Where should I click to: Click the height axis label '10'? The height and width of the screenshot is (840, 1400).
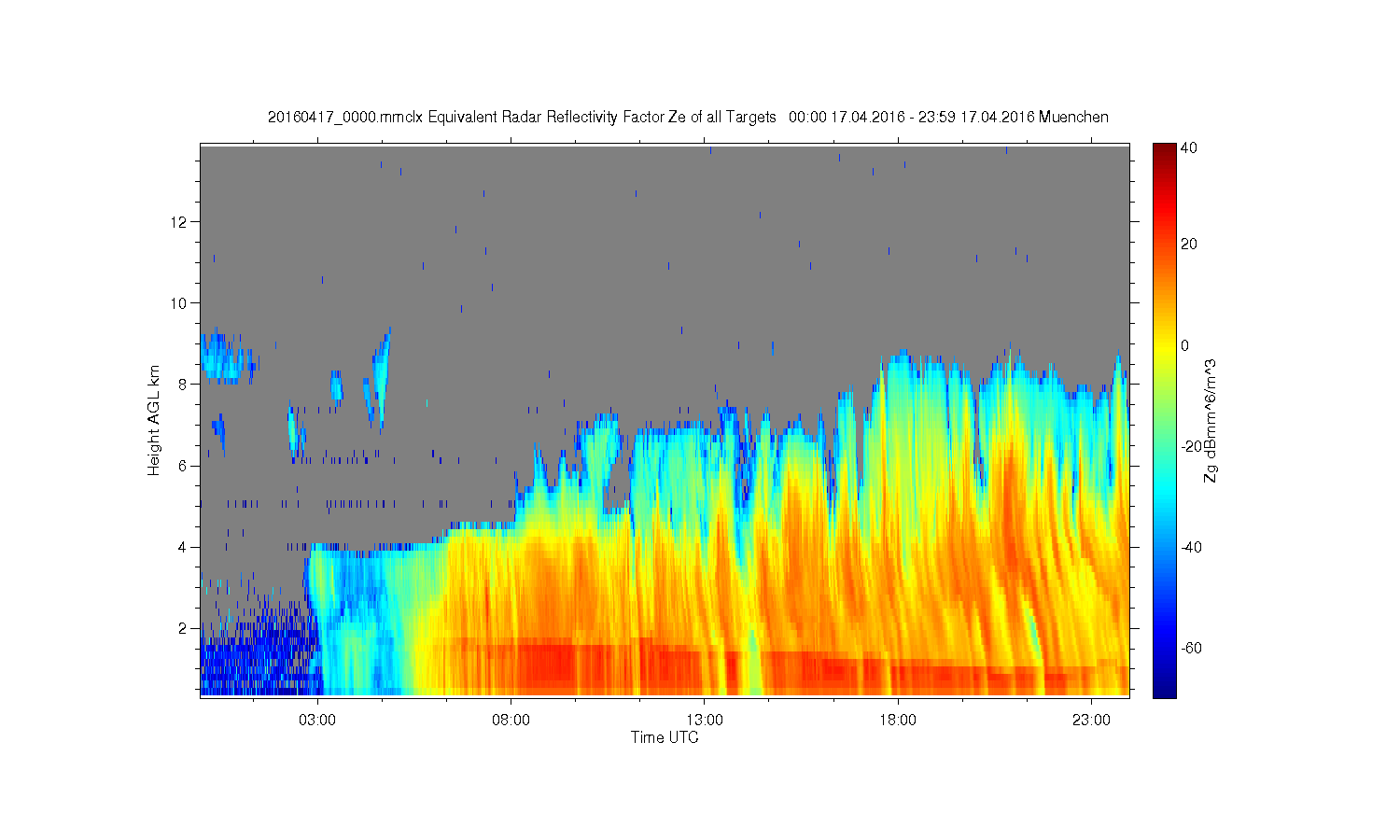click(180, 303)
